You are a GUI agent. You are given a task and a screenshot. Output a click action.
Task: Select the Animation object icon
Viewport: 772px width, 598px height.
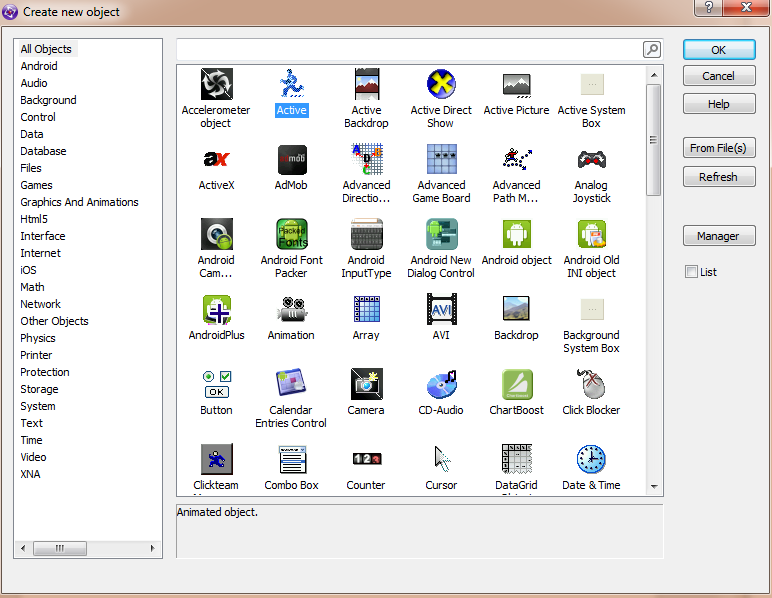291,310
